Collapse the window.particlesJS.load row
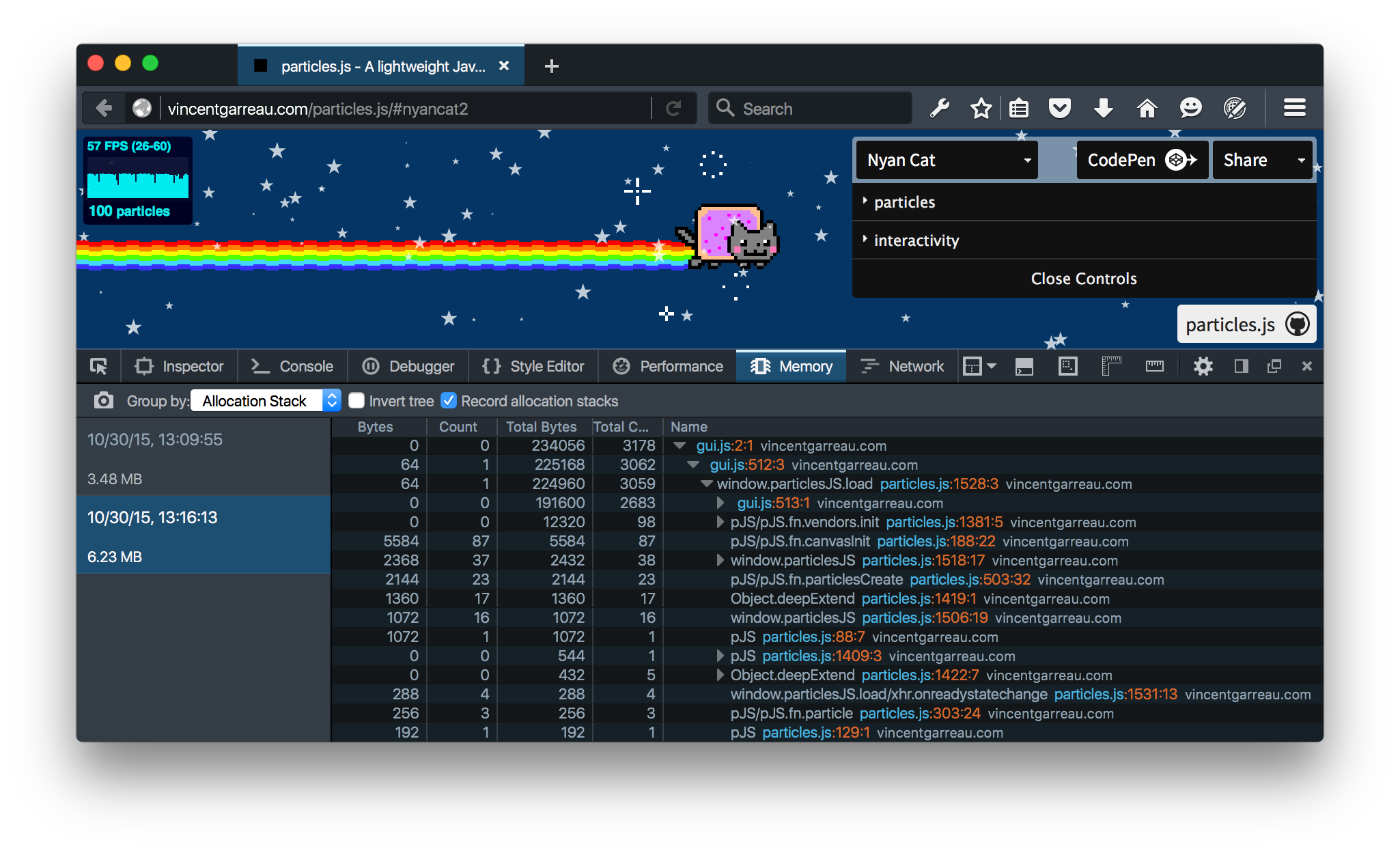This screenshot has width=1400, height=851. [x=707, y=484]
